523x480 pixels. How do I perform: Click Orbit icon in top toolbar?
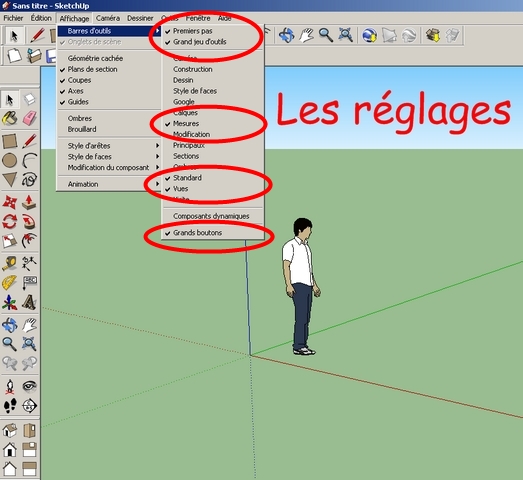pos(287,35)
